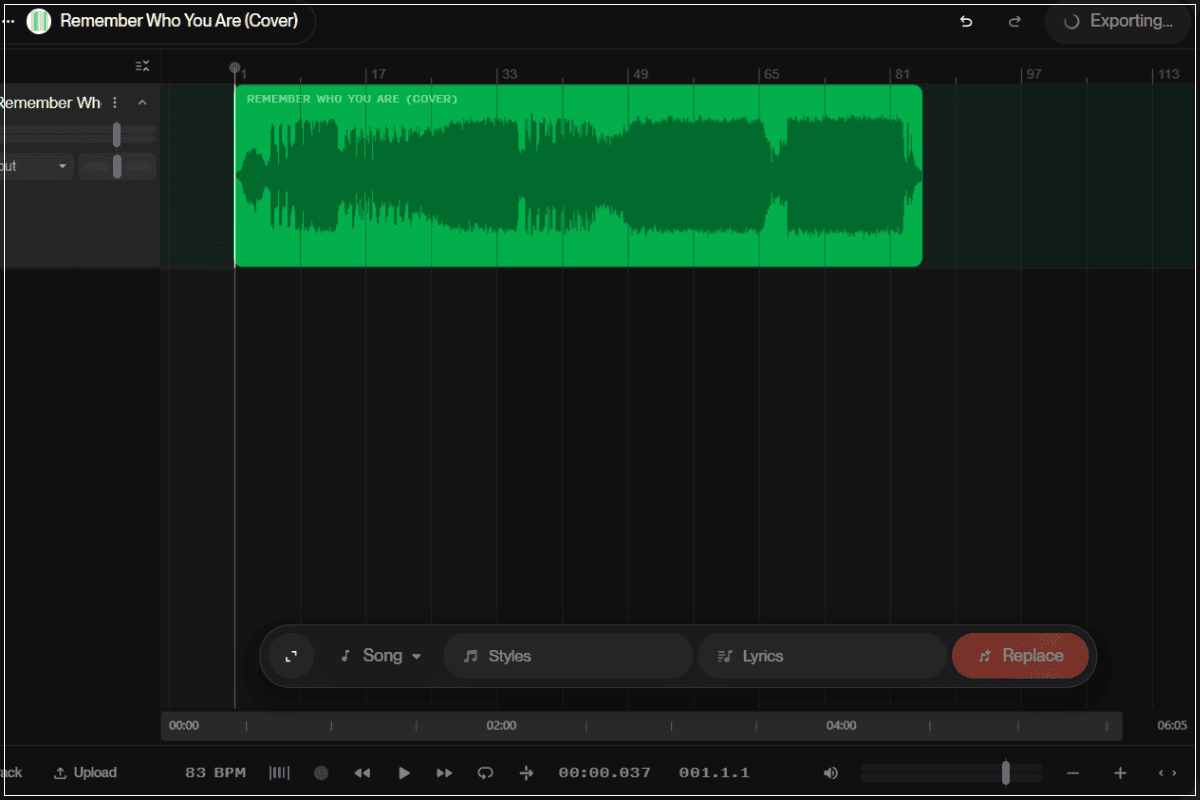Click the fast-forward button
Image resolution: width=1200 pixels, height=800 pixels.
pos(444,773)
